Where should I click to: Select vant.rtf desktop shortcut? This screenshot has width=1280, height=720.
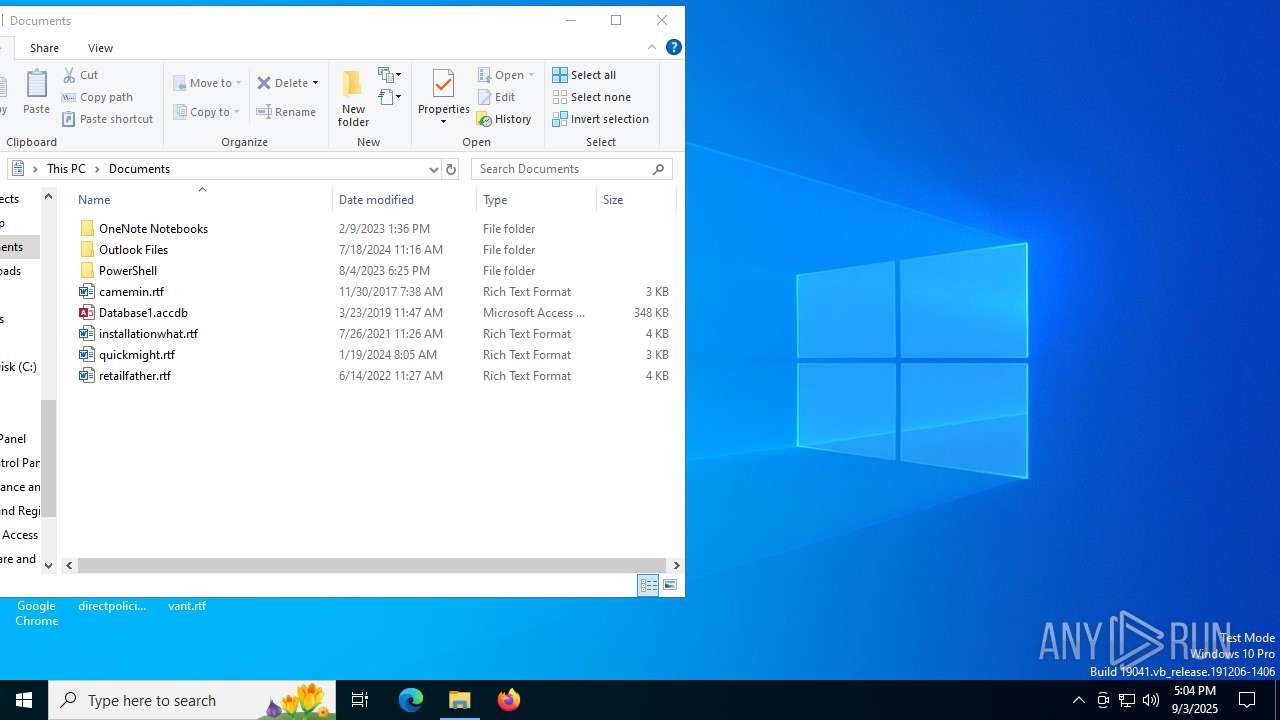187,606
